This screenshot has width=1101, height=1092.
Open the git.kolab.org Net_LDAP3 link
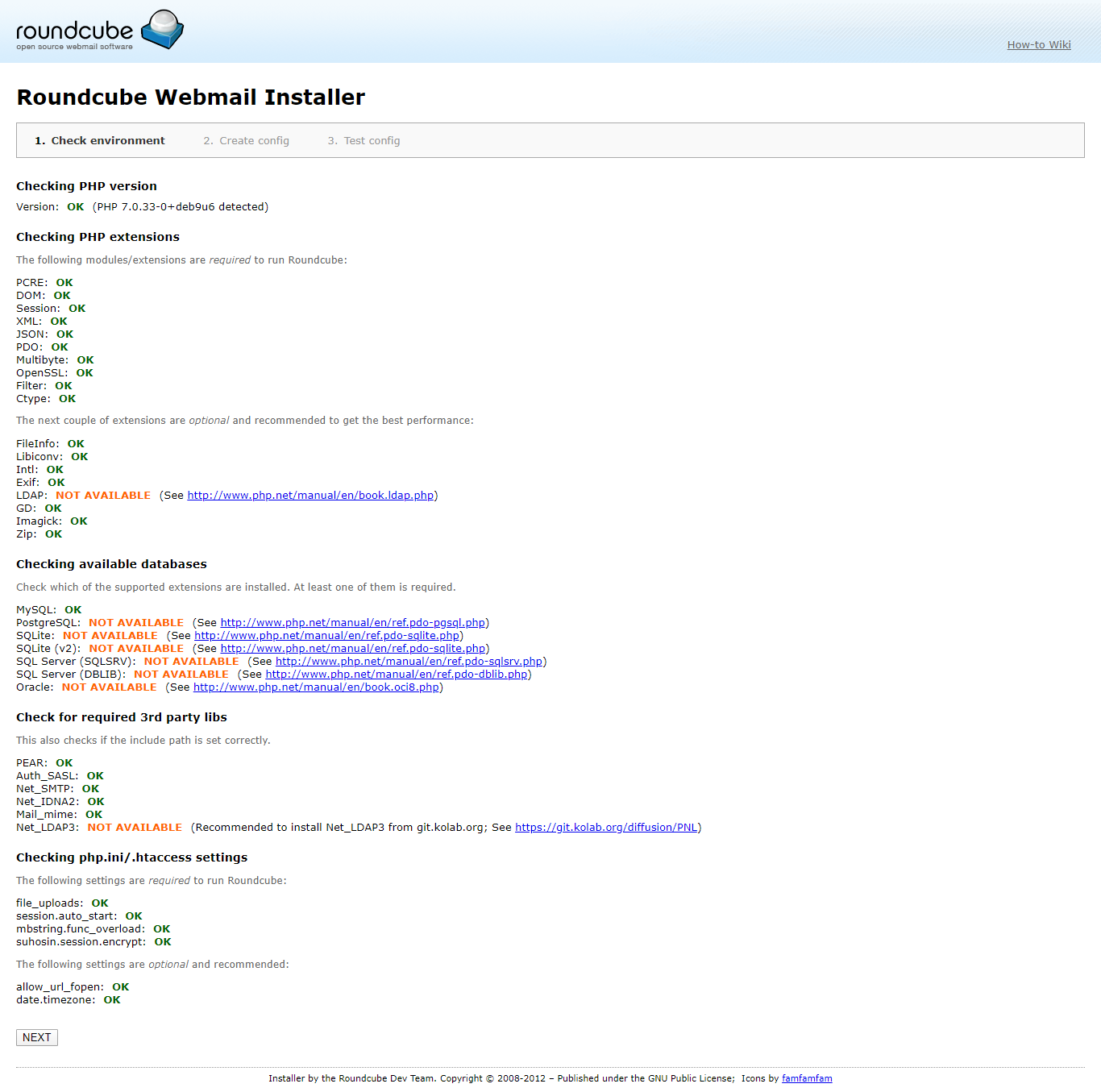[x=606, y=828]
